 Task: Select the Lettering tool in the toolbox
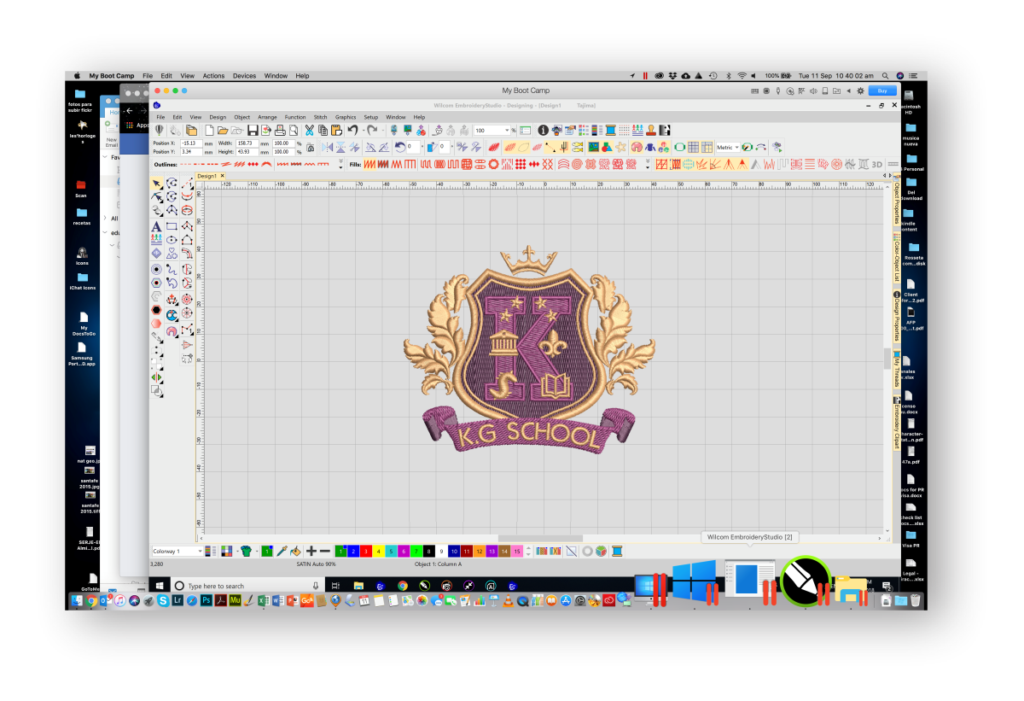click(x=157, y=226)
